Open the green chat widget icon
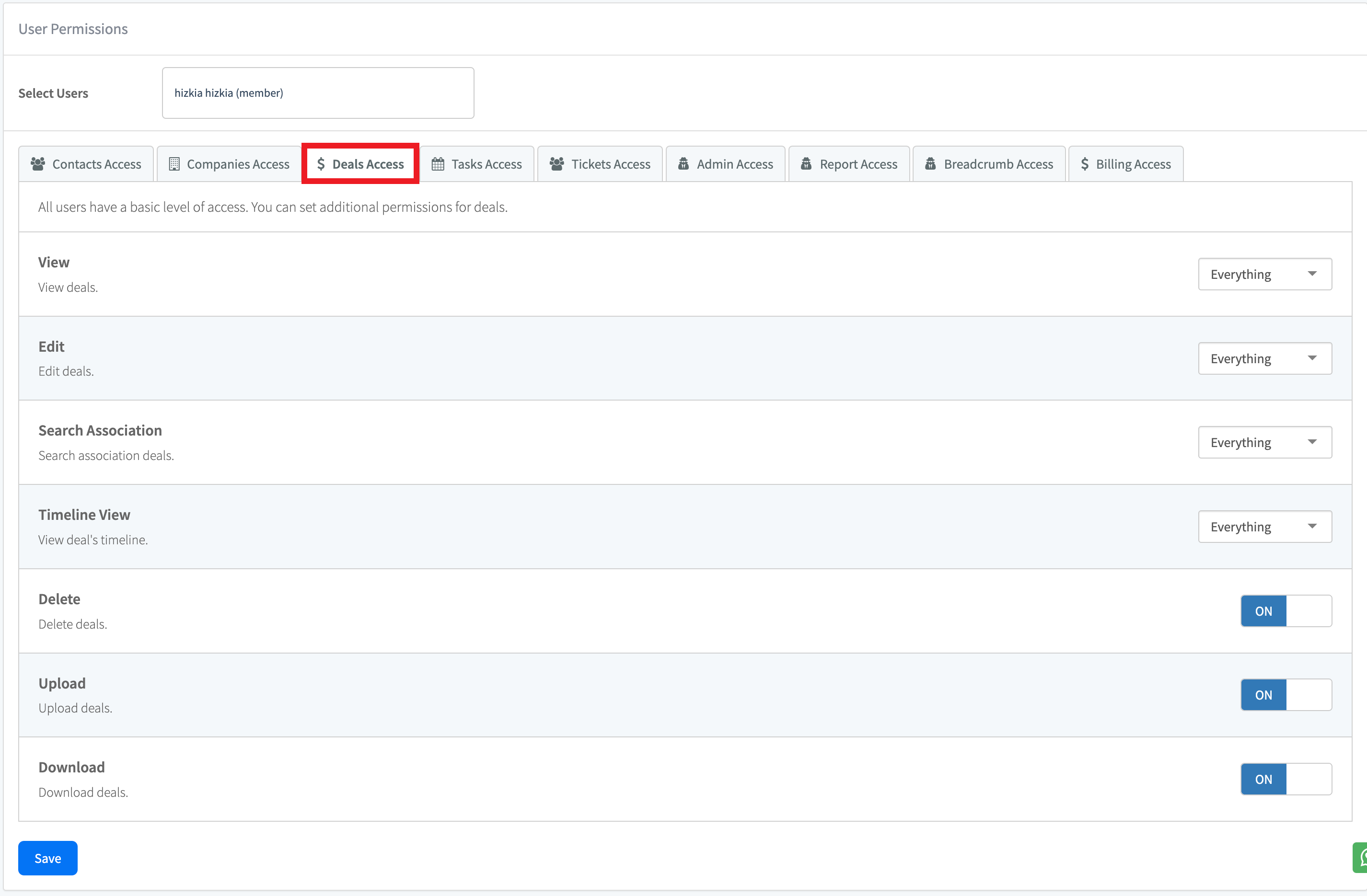1367x896 pixels. click(1360, 858)
